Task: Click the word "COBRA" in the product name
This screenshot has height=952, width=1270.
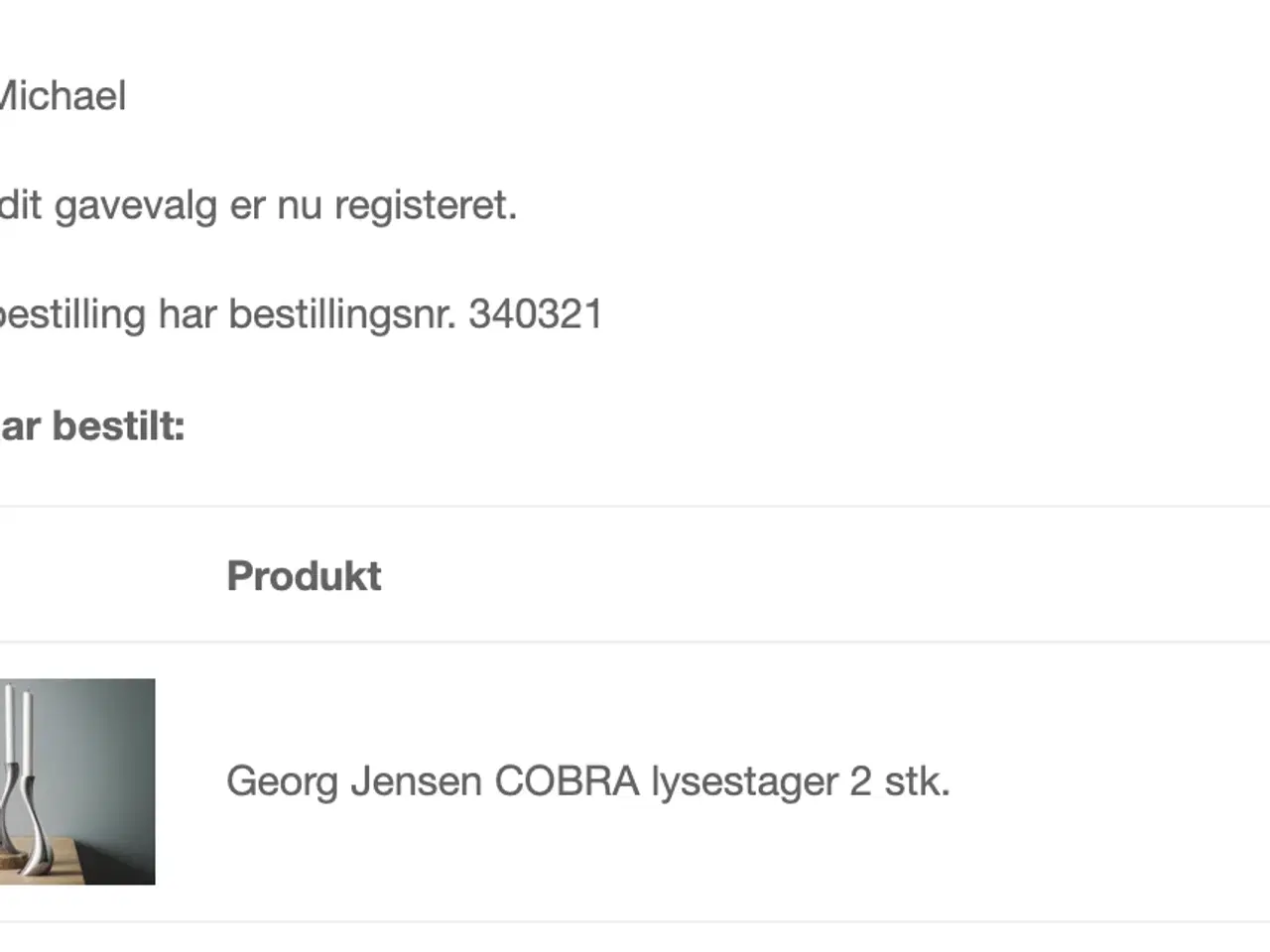Action: tap(567, 781)
